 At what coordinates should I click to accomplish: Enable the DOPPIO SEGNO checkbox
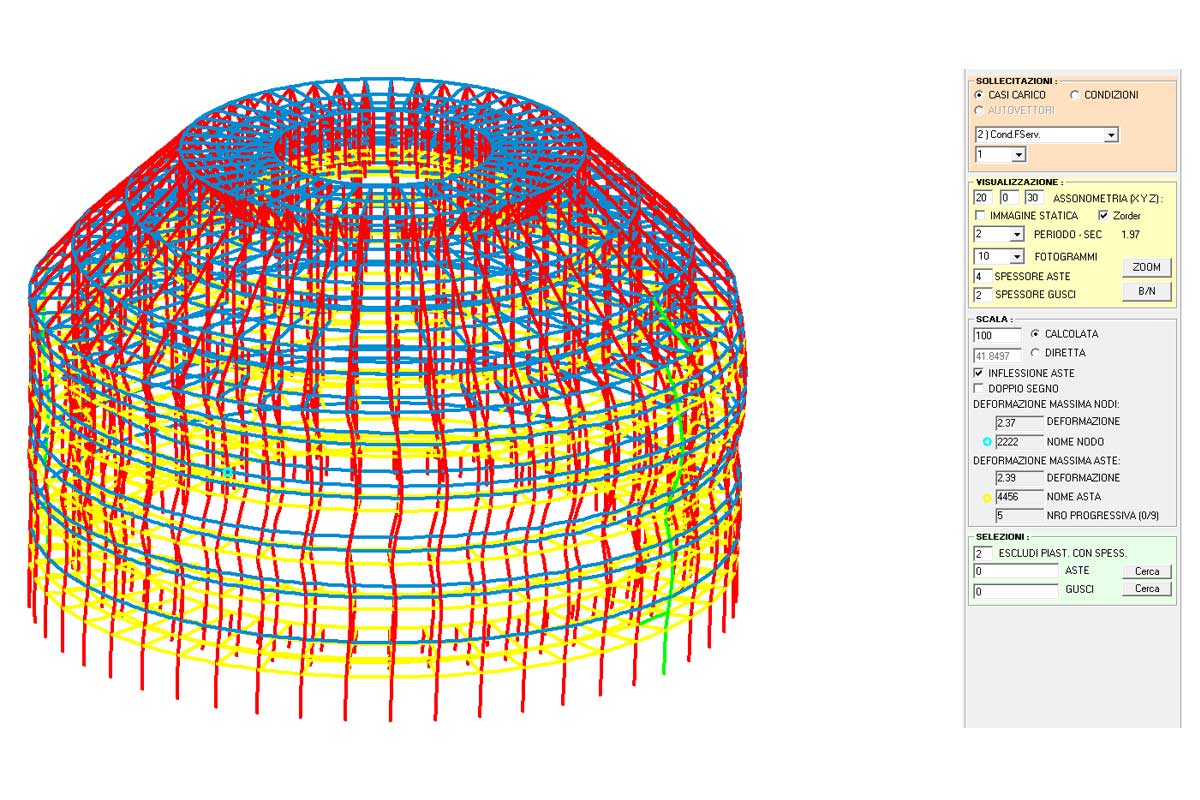tap(979, 388)
